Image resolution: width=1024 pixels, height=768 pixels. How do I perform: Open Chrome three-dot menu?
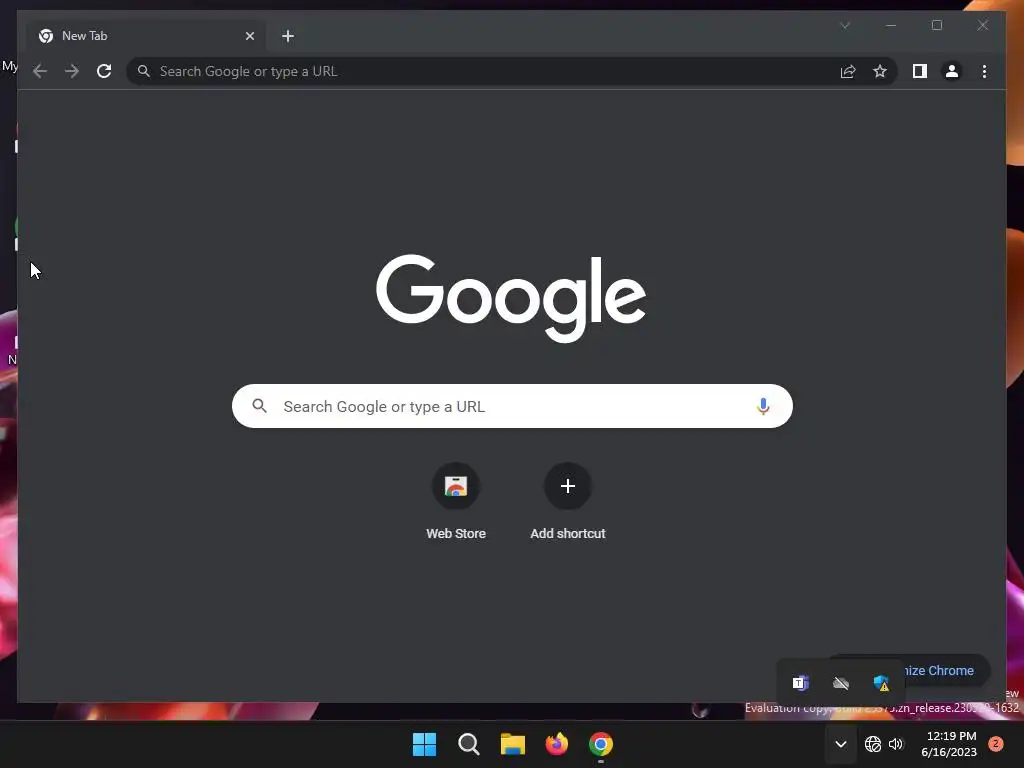point(984,71)
